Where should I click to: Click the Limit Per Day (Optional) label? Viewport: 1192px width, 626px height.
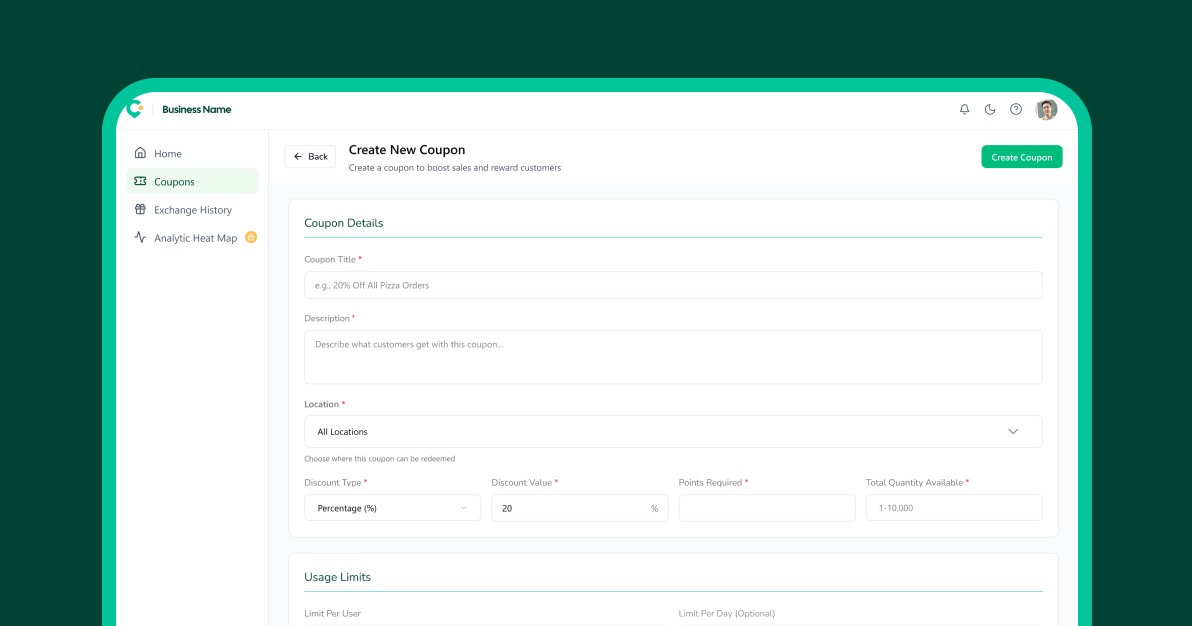(727, 613)
